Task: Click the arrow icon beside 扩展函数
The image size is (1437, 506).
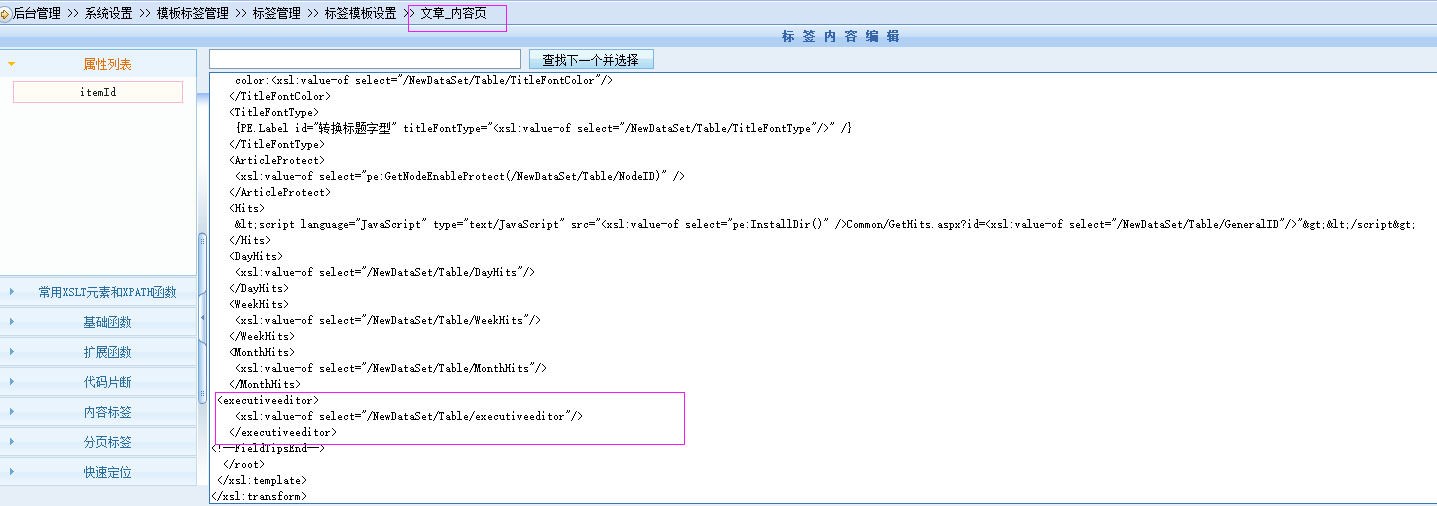Action: pyautogui.click(x=12, y=352)
